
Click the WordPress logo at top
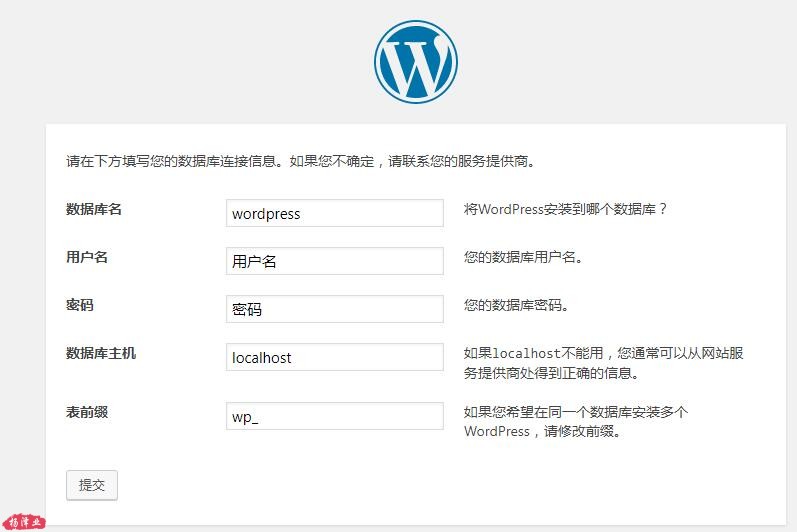point(416,62)
